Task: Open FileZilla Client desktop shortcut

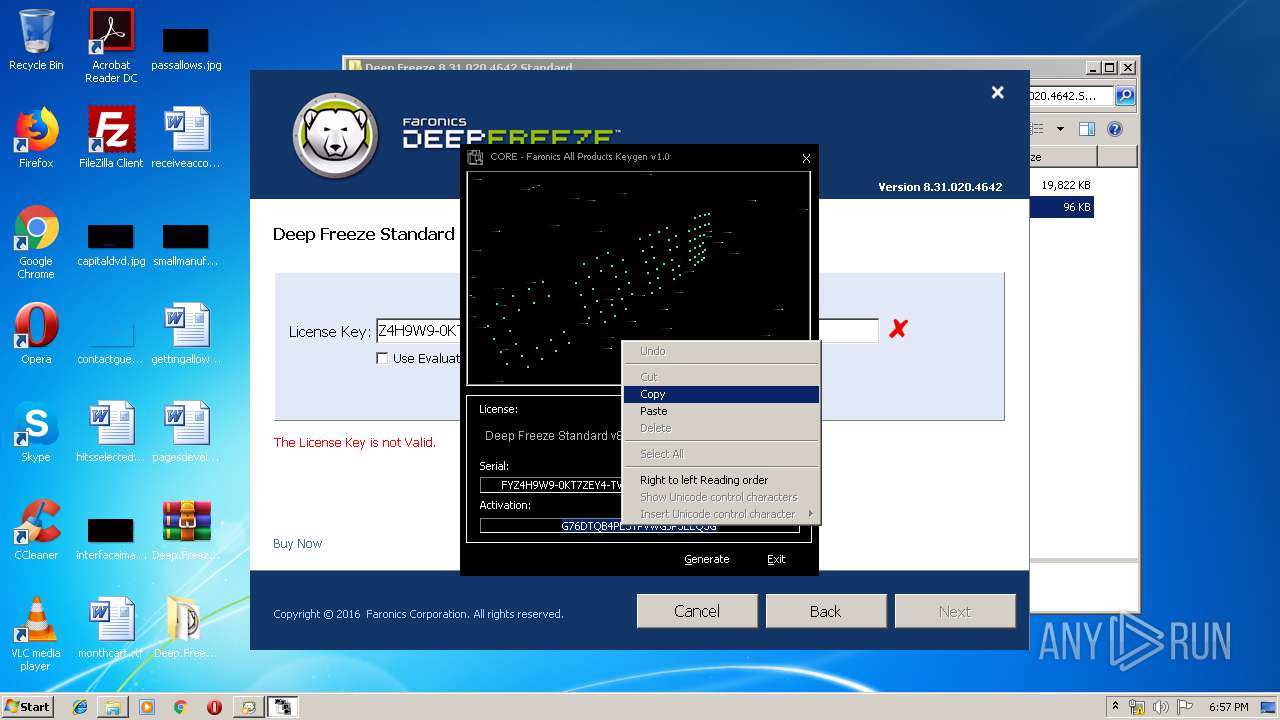Action: [x=111, y=138]
